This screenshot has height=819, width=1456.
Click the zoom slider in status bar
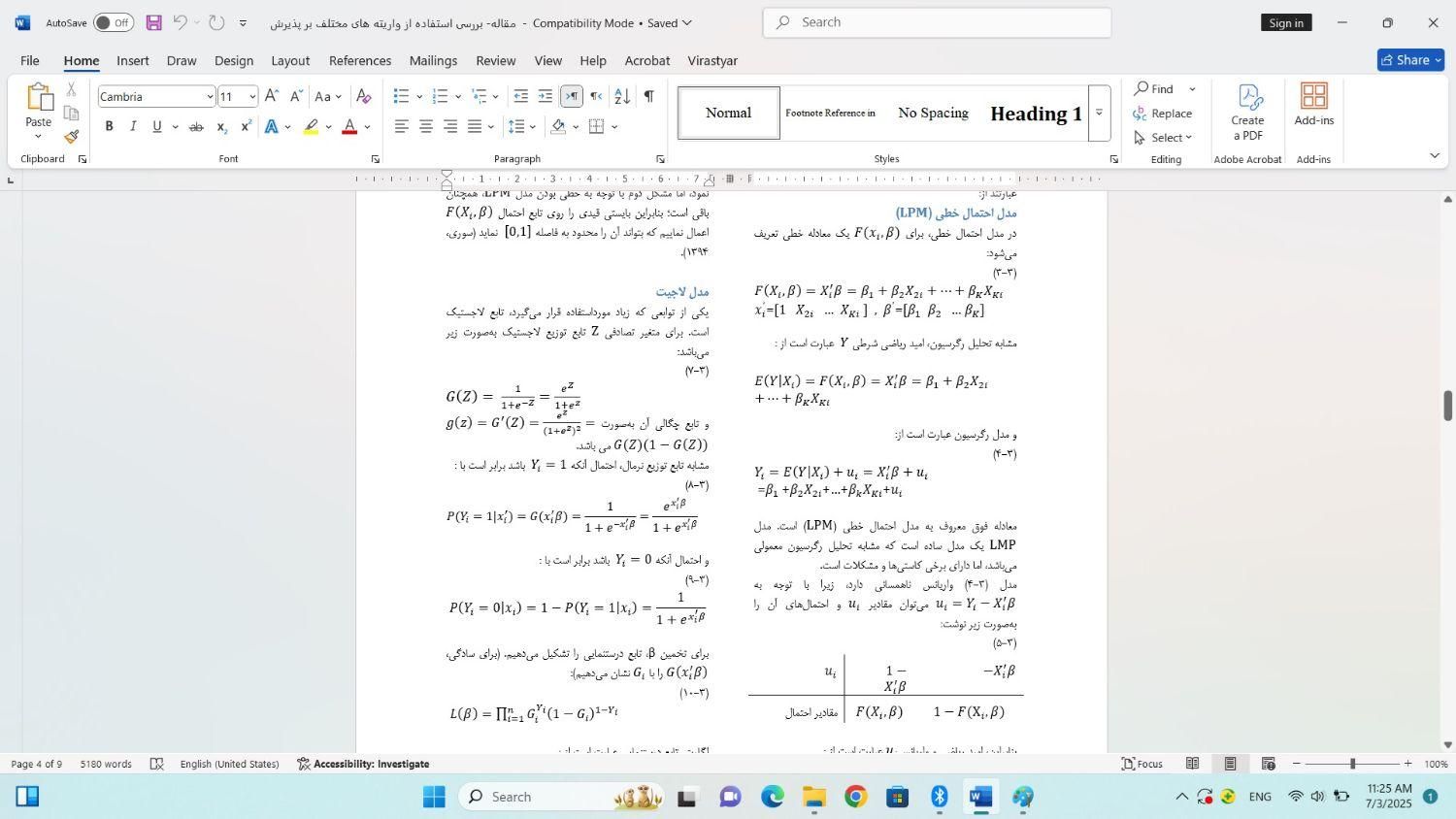pos(1352,764)
